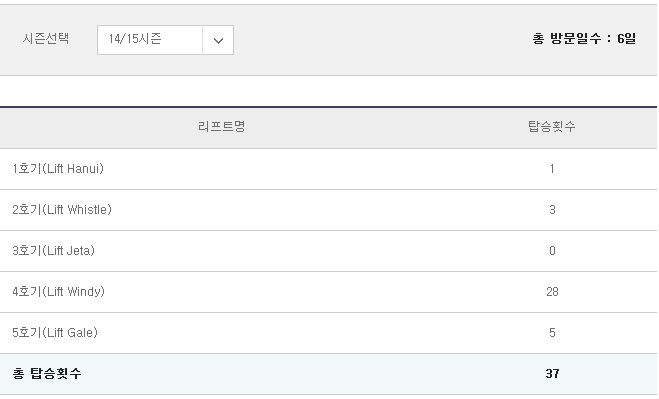Screen dimensions: 659x399
Task: Click the ride count 5 for Lift Gale
Action: tap(552, 333)
